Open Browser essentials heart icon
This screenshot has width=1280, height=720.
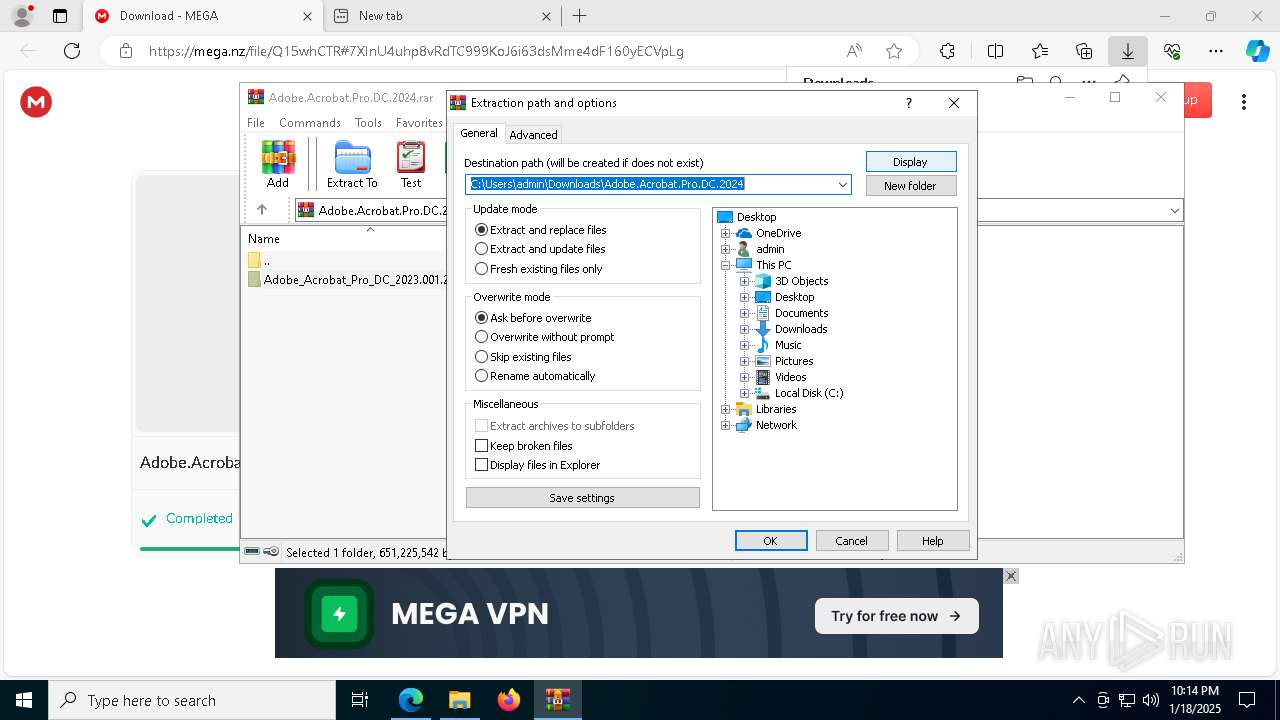tap(1172, 51)
